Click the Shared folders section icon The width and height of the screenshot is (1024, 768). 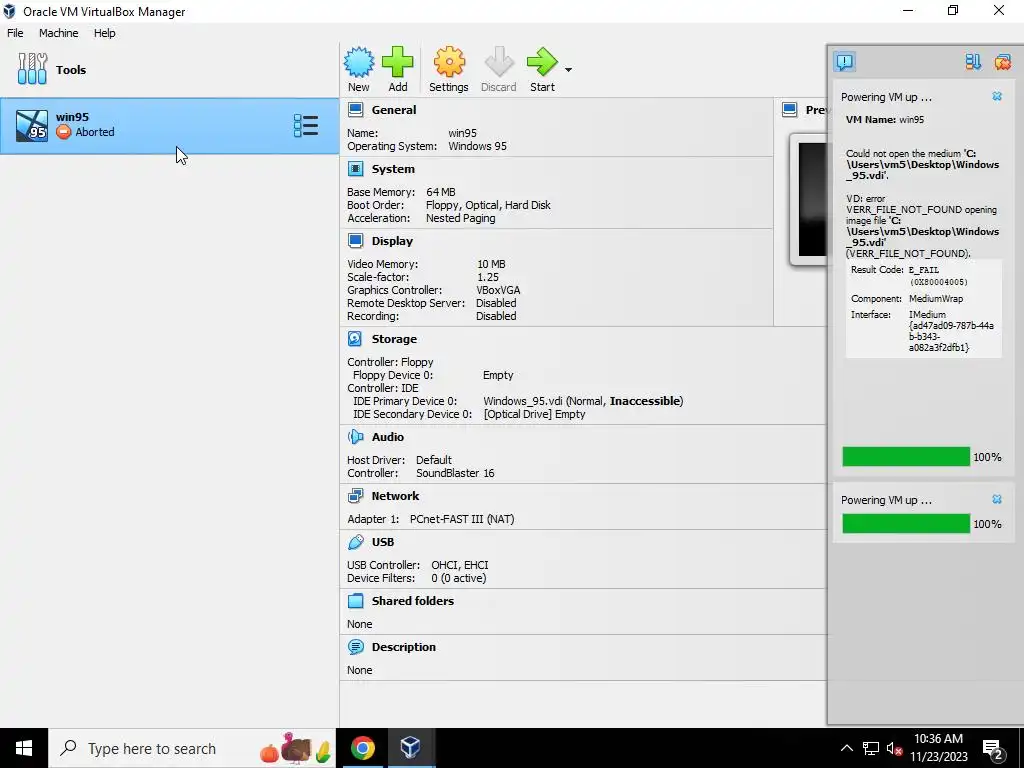pos(355,601)
